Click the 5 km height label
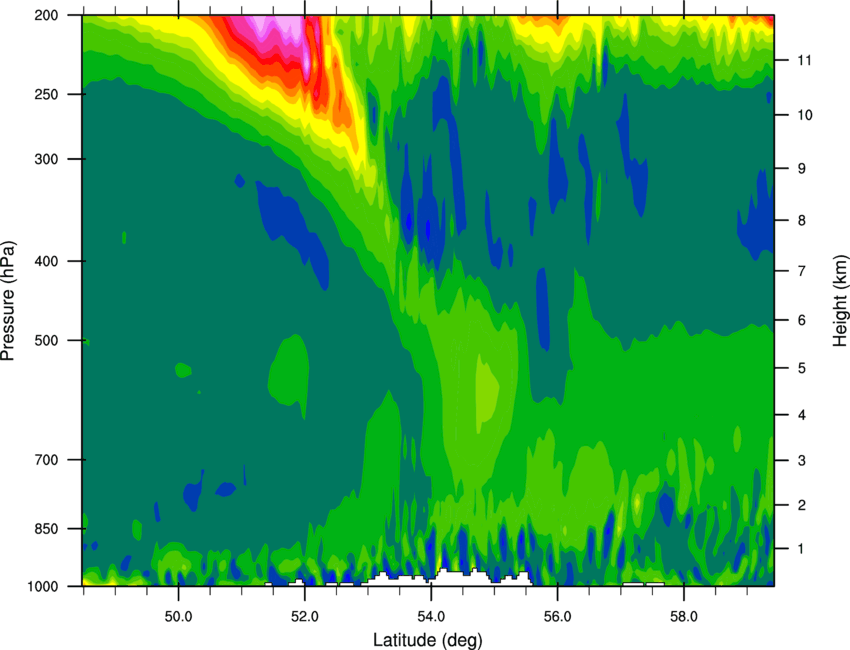The width and height of the screenshot is (850, 650). 802,368
